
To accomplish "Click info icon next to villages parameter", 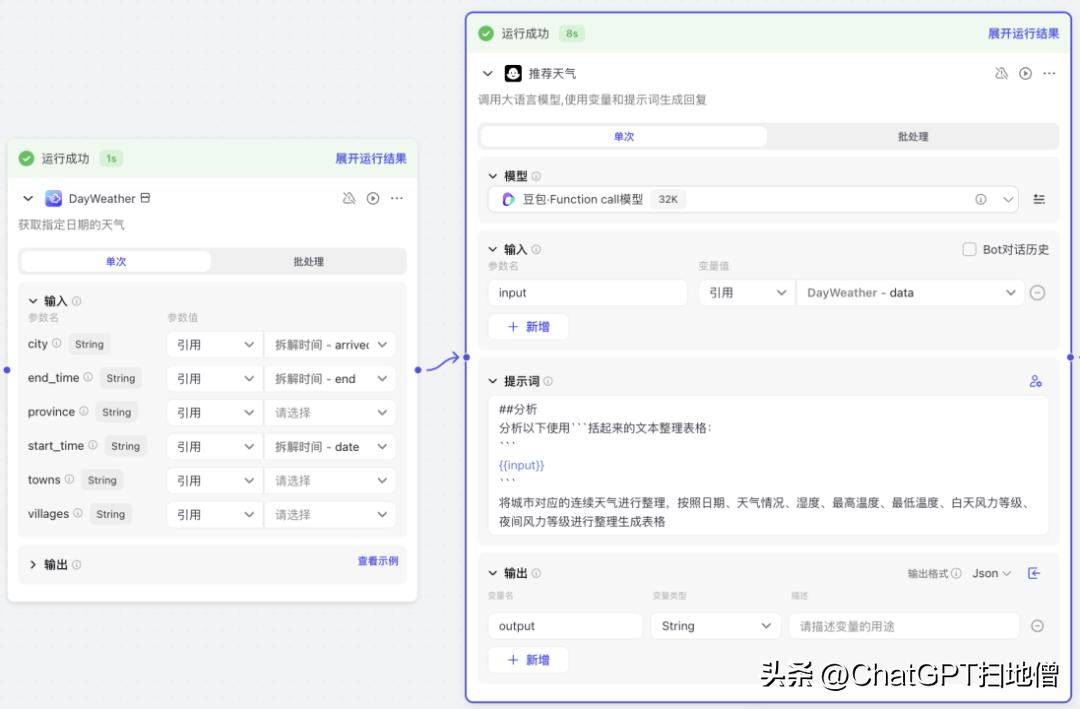I will click(x=78, y=513).
